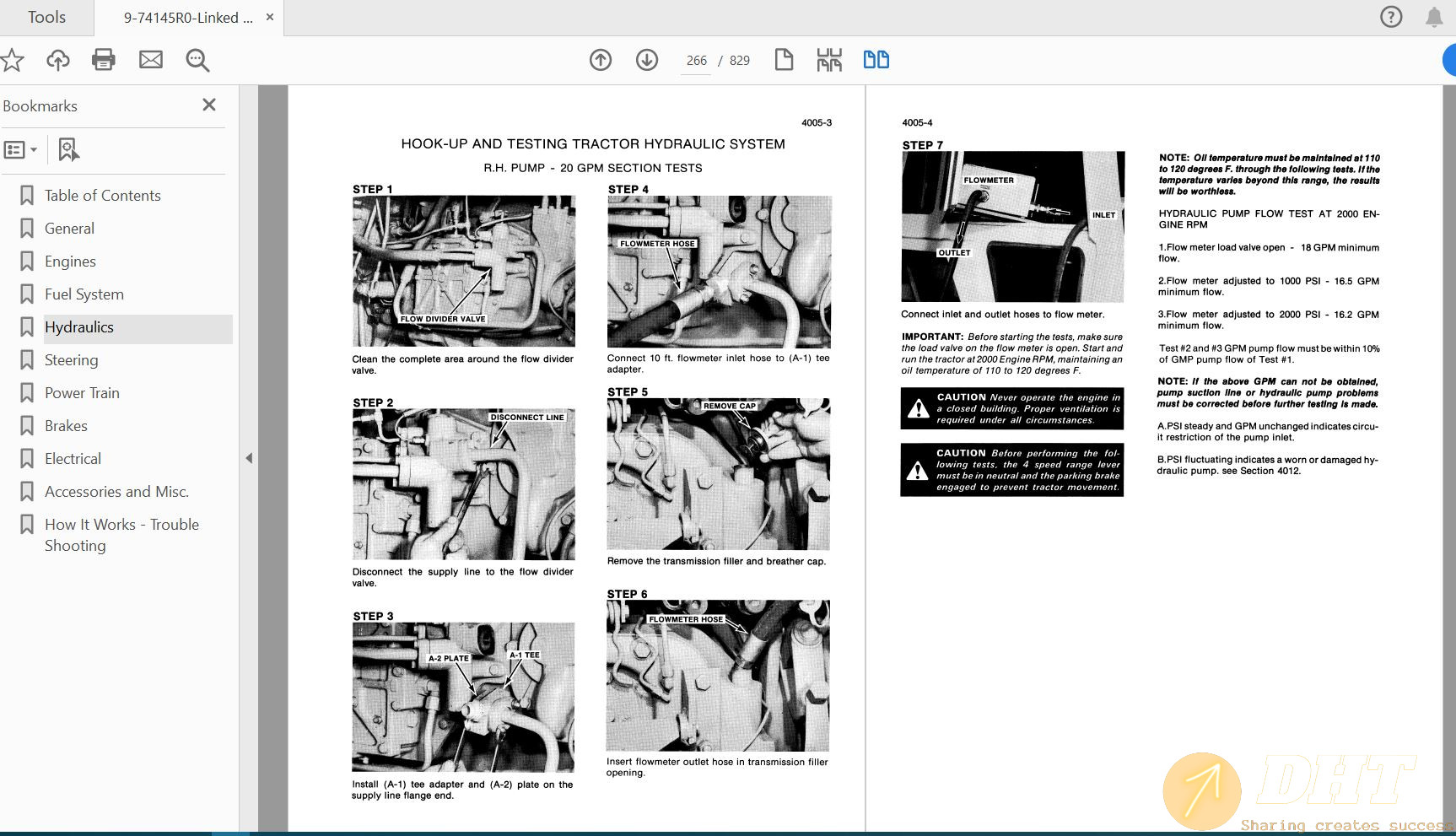Close the Bookmarks panel

pyautogui.click(x=209, y=105)
